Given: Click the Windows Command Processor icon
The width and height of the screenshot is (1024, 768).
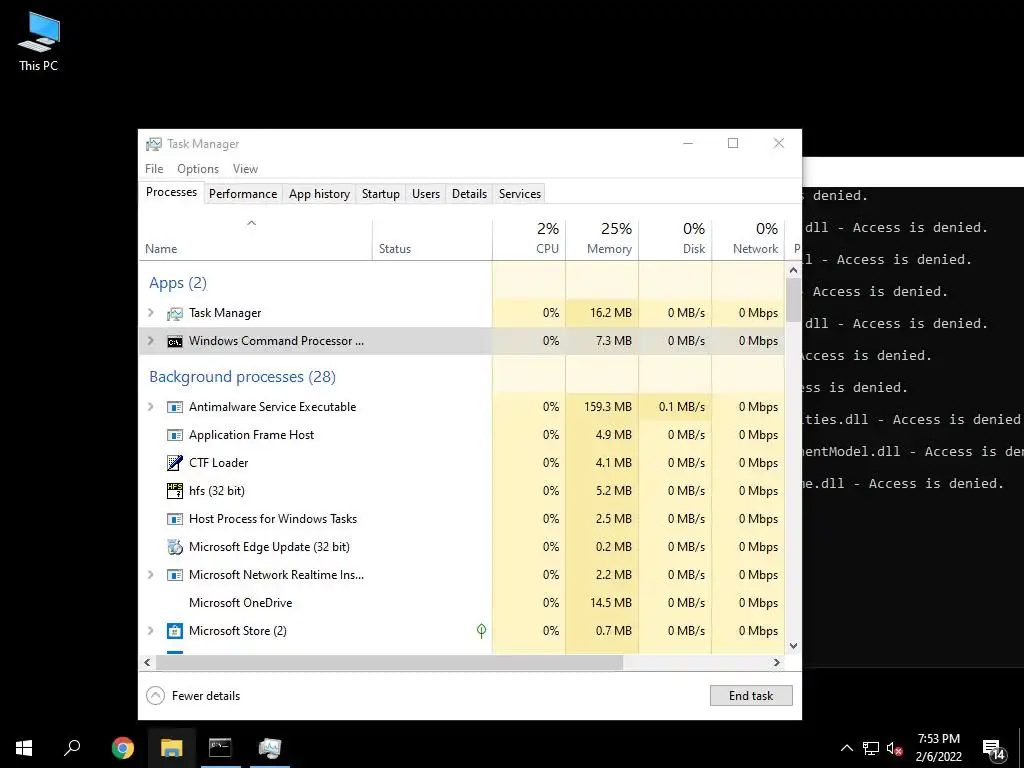Looking at the screenshot, I should point(174,342).
